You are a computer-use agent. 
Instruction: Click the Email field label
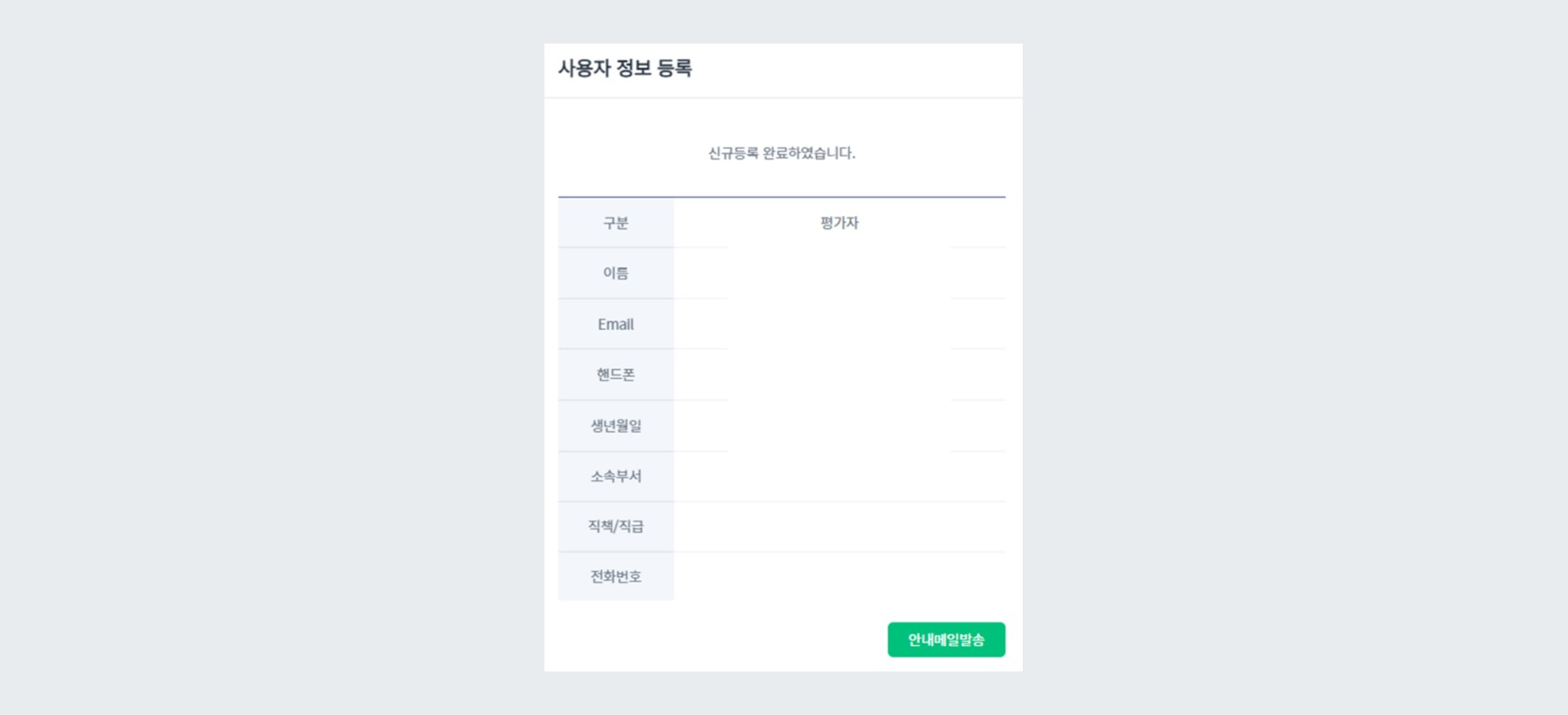(x=615, y=324)
